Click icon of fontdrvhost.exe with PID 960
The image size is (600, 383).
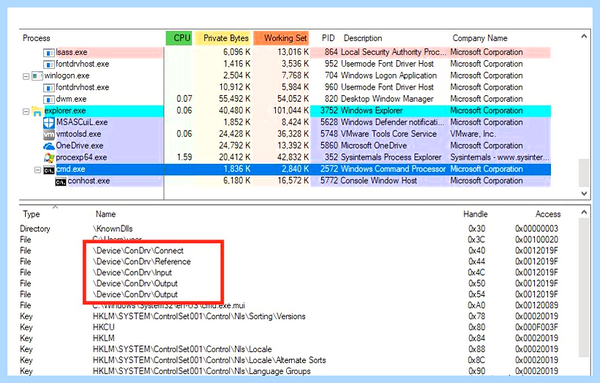coord(49,88)
